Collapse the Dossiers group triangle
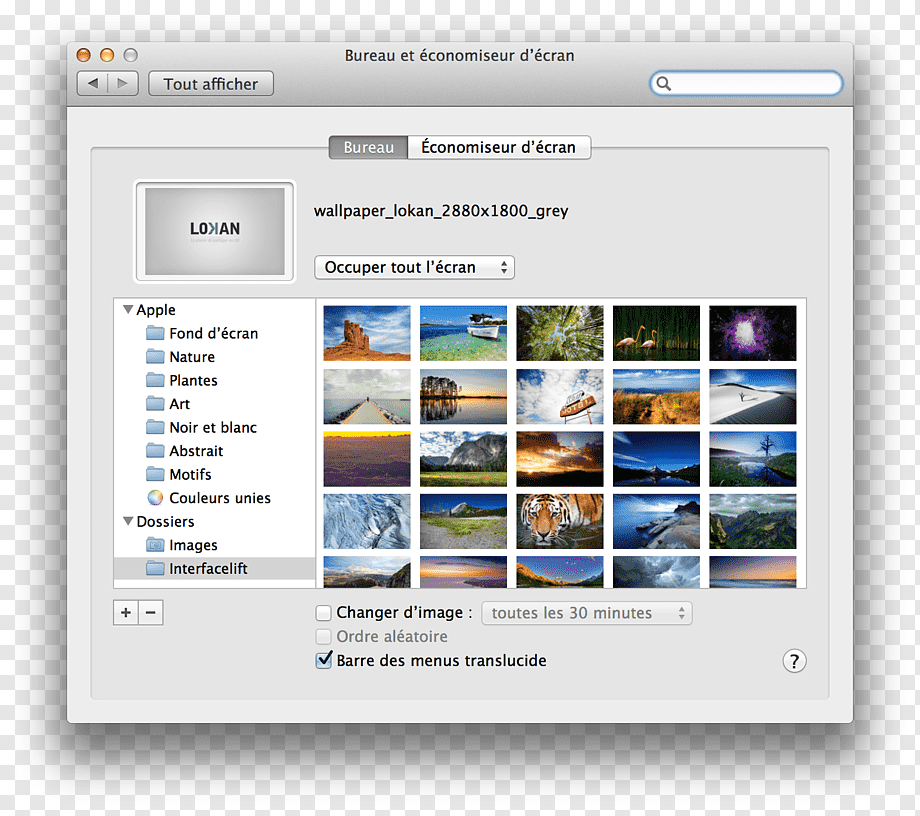 tap(128, 521)
